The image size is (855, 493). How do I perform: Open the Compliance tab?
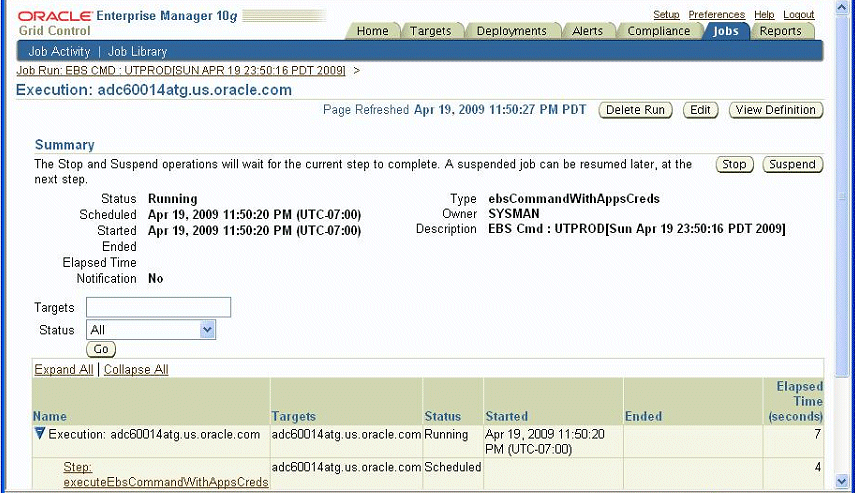pos(659,31)
